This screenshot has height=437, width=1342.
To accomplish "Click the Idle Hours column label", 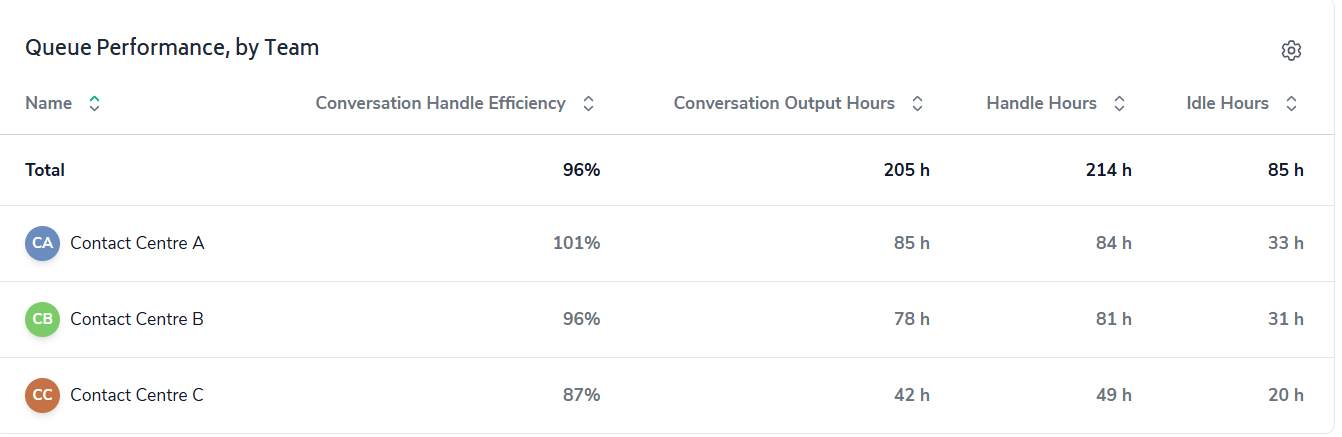I will [1227, 103].
